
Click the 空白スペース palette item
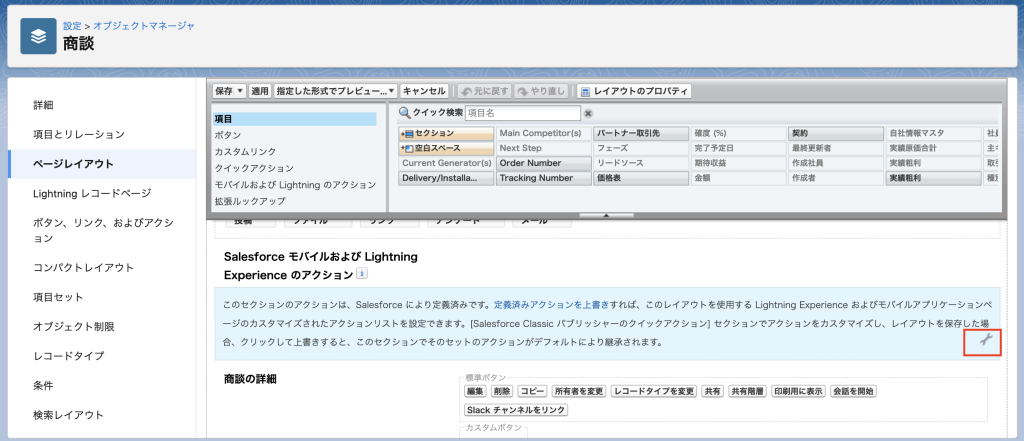pyautogui.click(x=446, y=148)
